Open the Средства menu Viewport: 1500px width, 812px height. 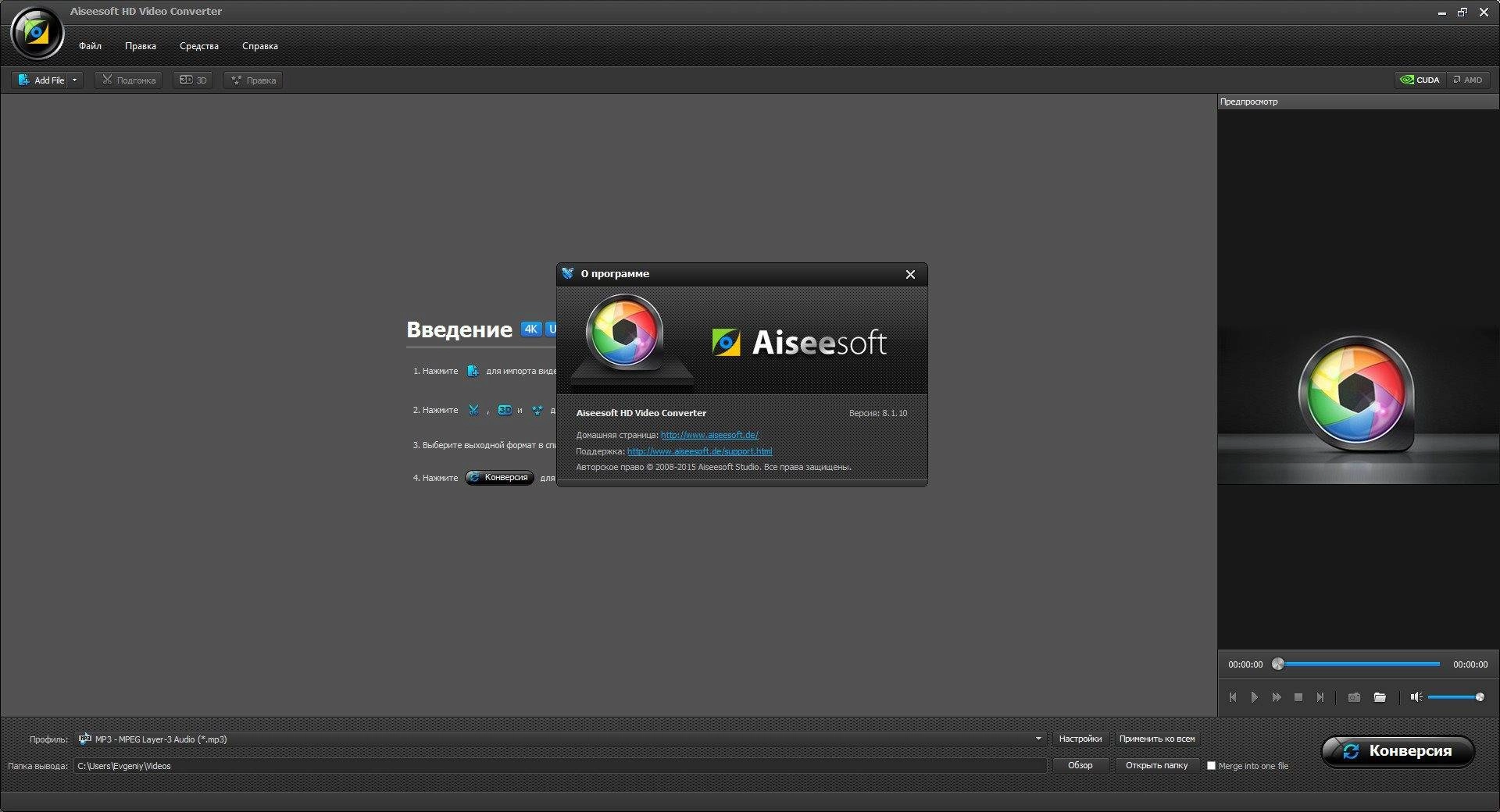click(x=199, y=46)
